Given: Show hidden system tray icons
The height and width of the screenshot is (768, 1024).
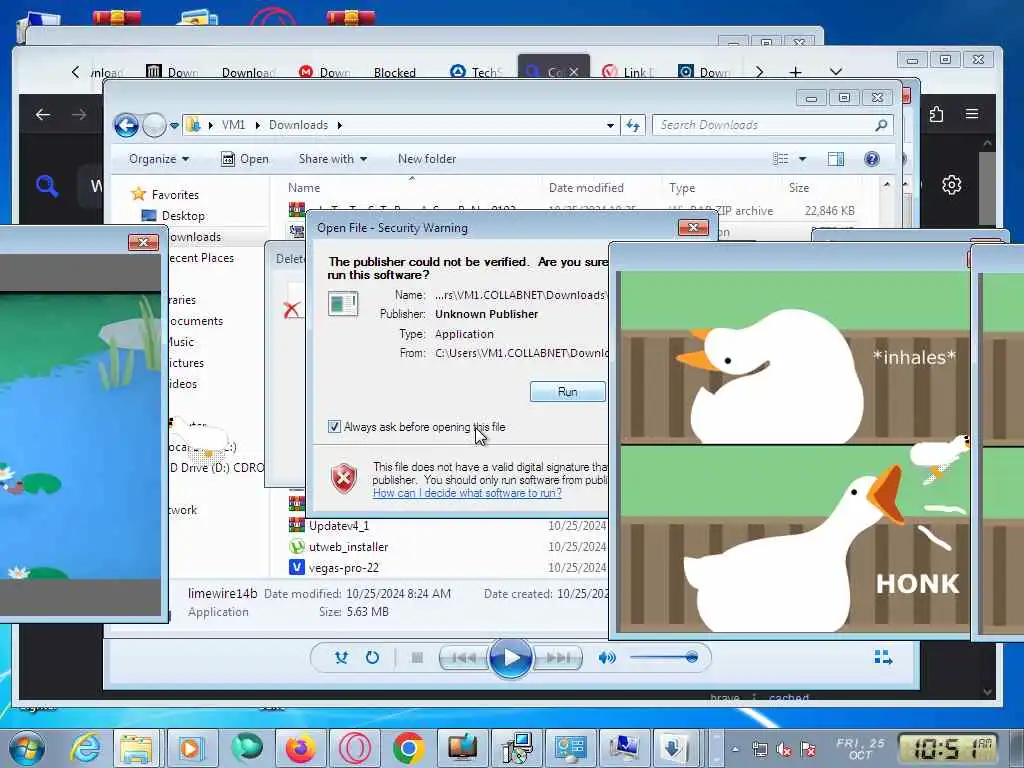Looking at the screenshot, I should 735,749.
